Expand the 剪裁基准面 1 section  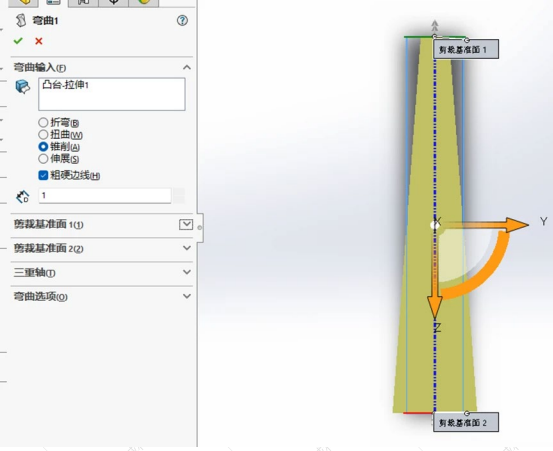pos(186,224)
